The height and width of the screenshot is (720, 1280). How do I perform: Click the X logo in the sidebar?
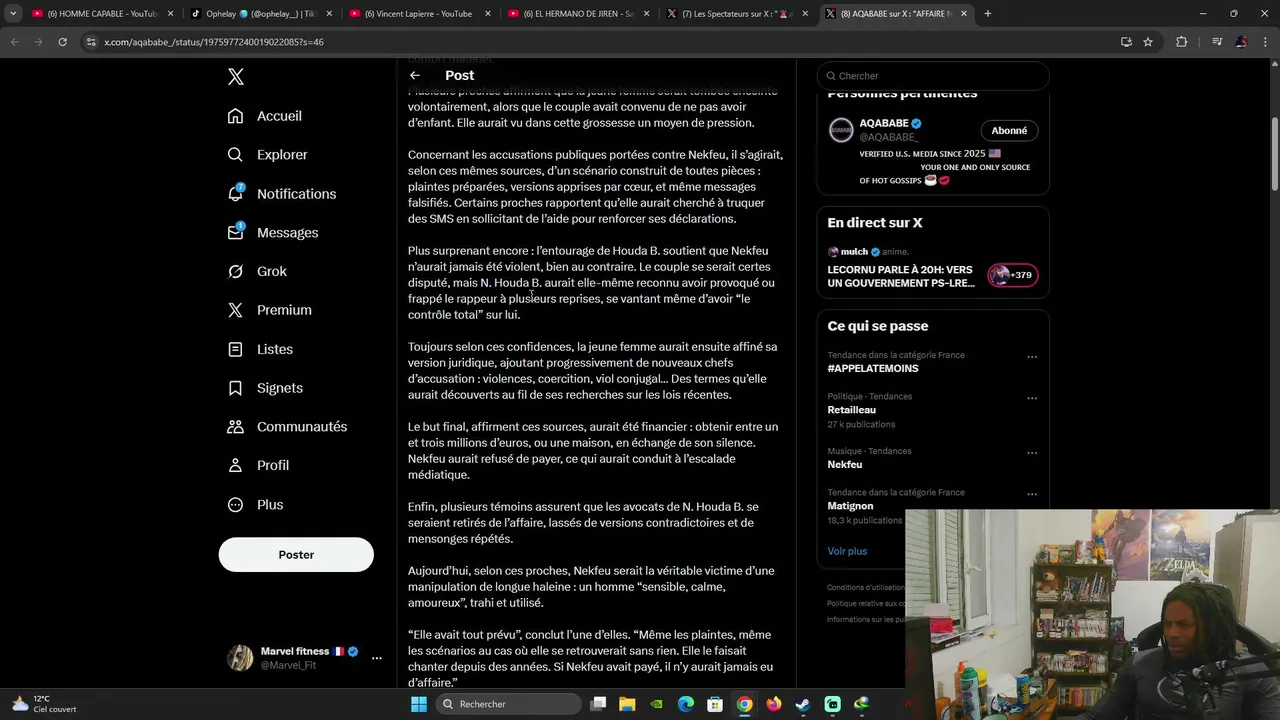tap(235, 77)
